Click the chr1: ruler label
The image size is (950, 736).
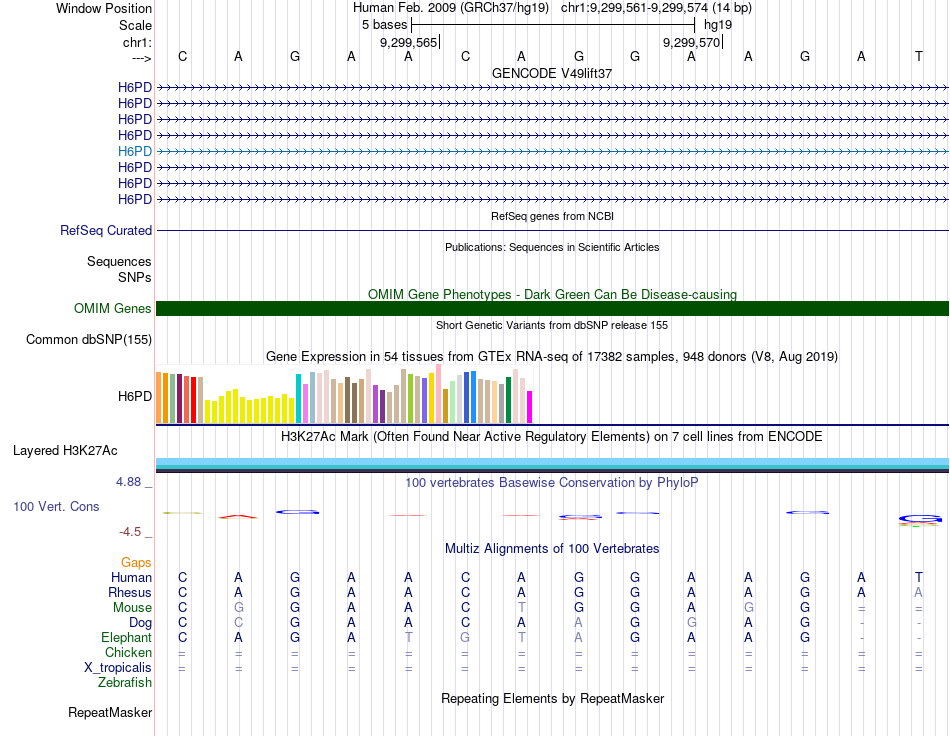tap(138, 43)
